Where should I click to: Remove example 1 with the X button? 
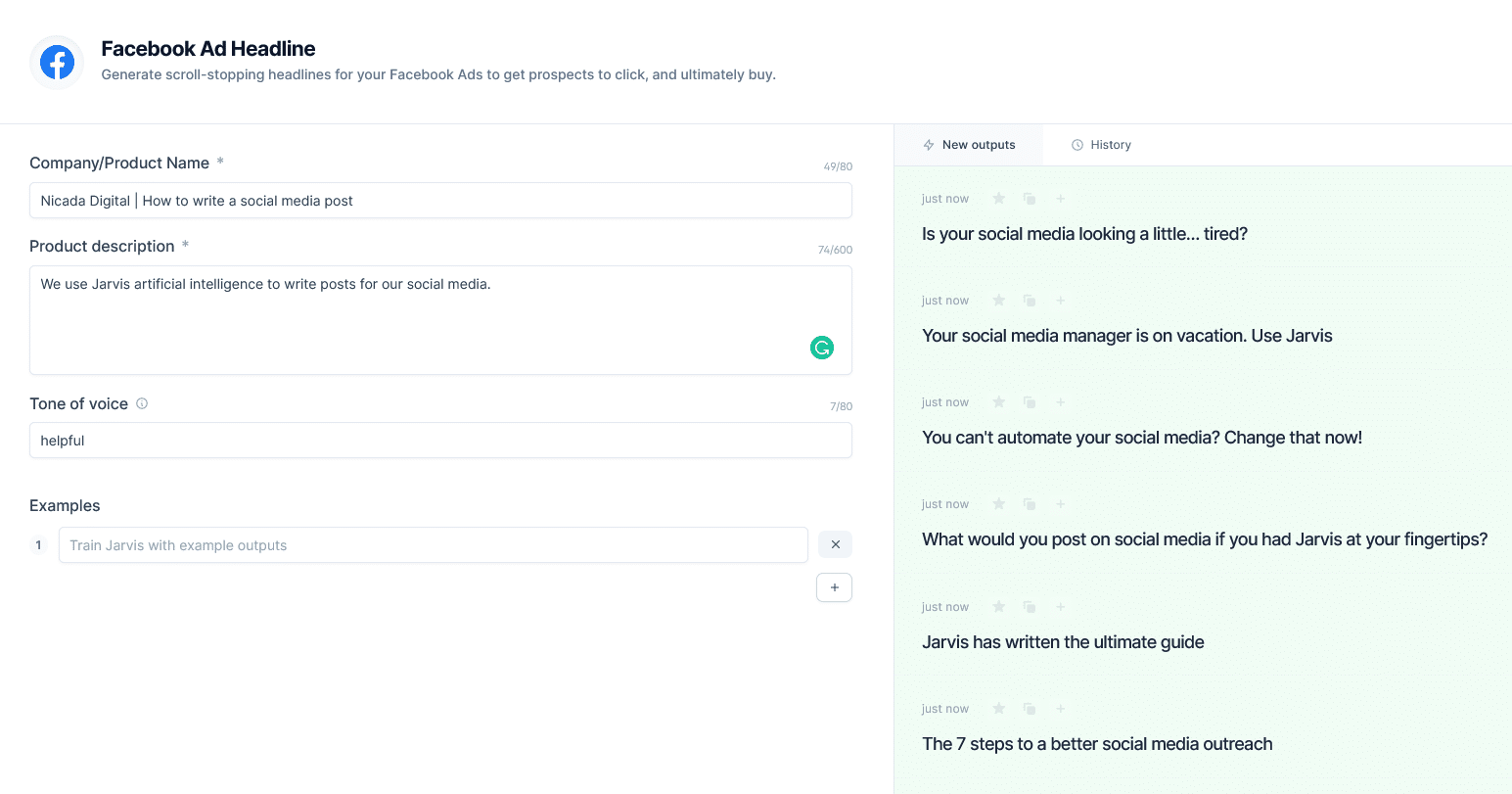coord(835,544)
